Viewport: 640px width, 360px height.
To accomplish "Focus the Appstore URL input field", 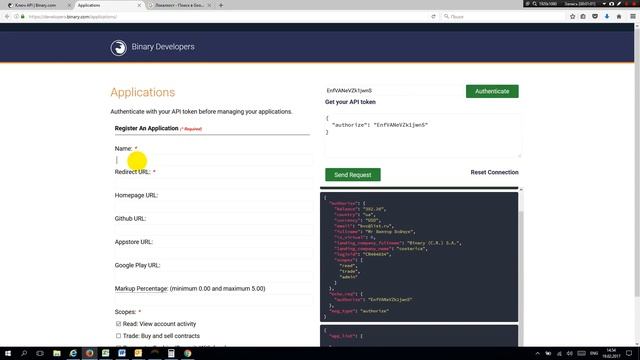I will (213, 253).
